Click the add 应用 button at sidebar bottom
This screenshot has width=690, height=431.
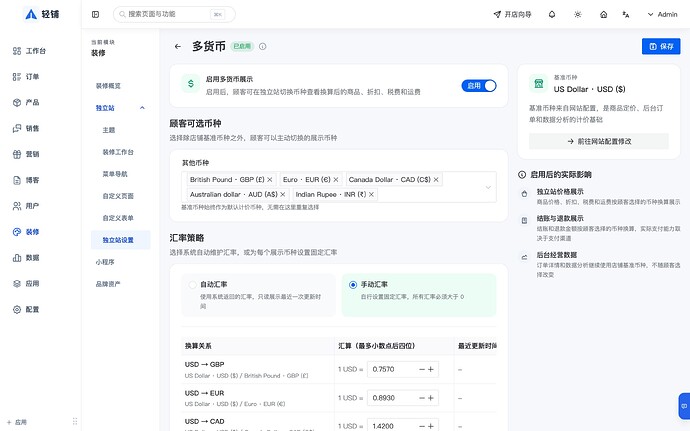tap(17, 422)
